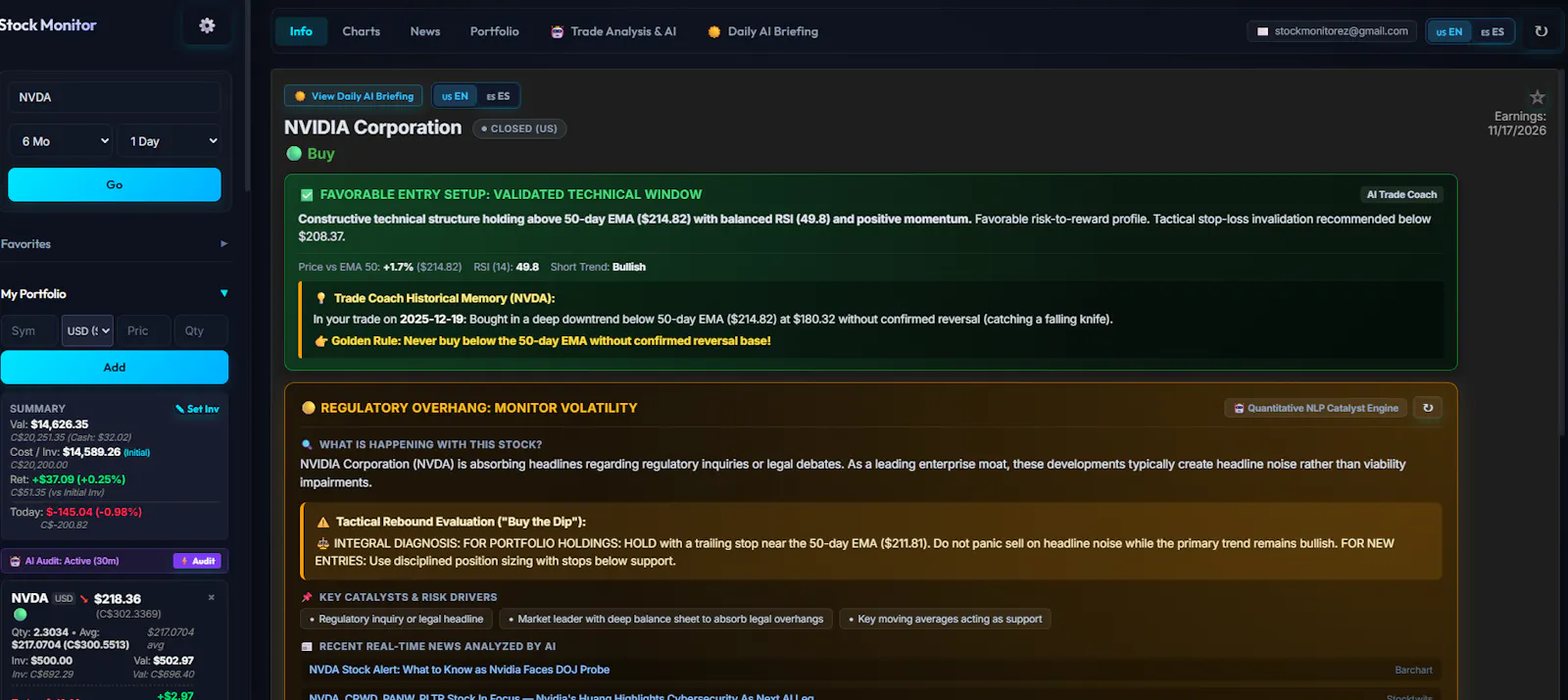
Task: Click Quantitative NLP Catalyst Engine badge
Action: 1316,408
